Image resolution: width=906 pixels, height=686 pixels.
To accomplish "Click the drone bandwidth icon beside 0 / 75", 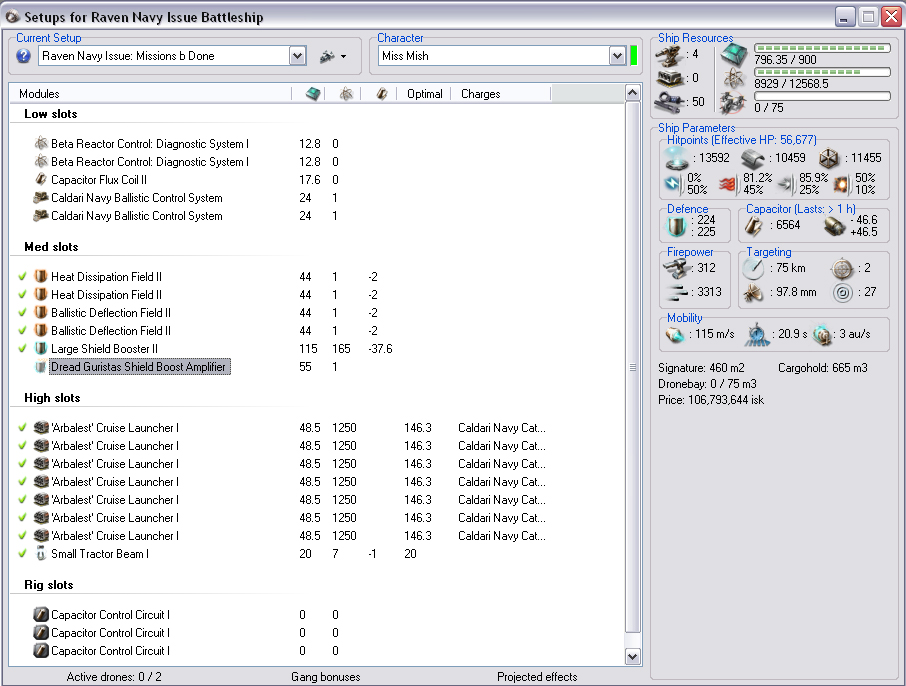I will click(x=734, y=102).
